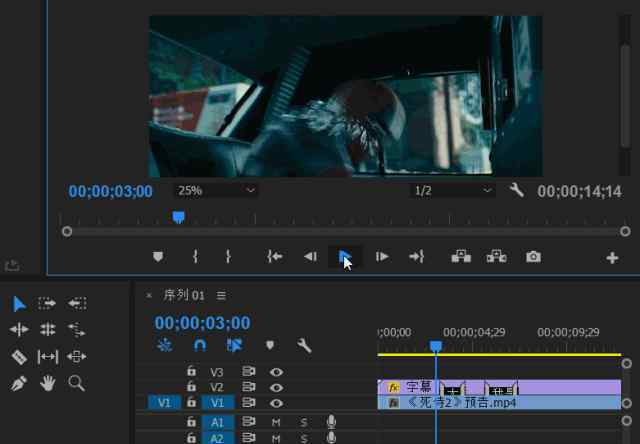Pick the Zoom magnifier tool
The image size is (640, 444).
click(76, 383)
